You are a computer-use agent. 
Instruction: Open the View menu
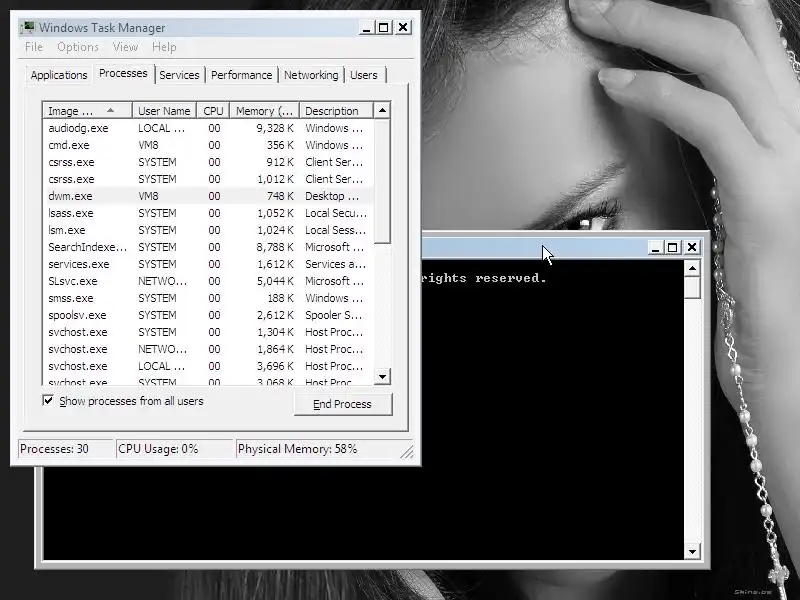point(125,47)
